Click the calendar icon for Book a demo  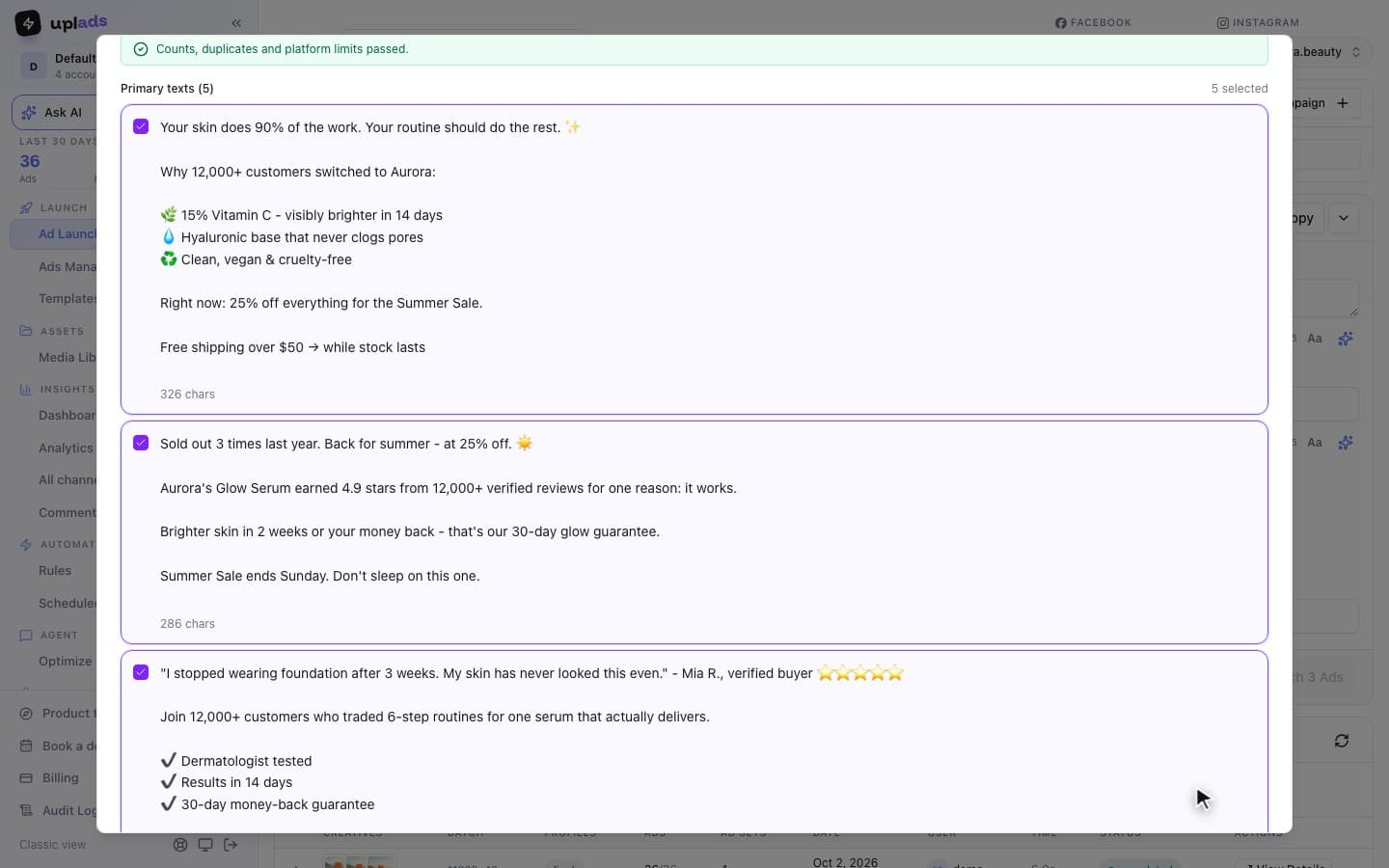[x=26, y=746]
